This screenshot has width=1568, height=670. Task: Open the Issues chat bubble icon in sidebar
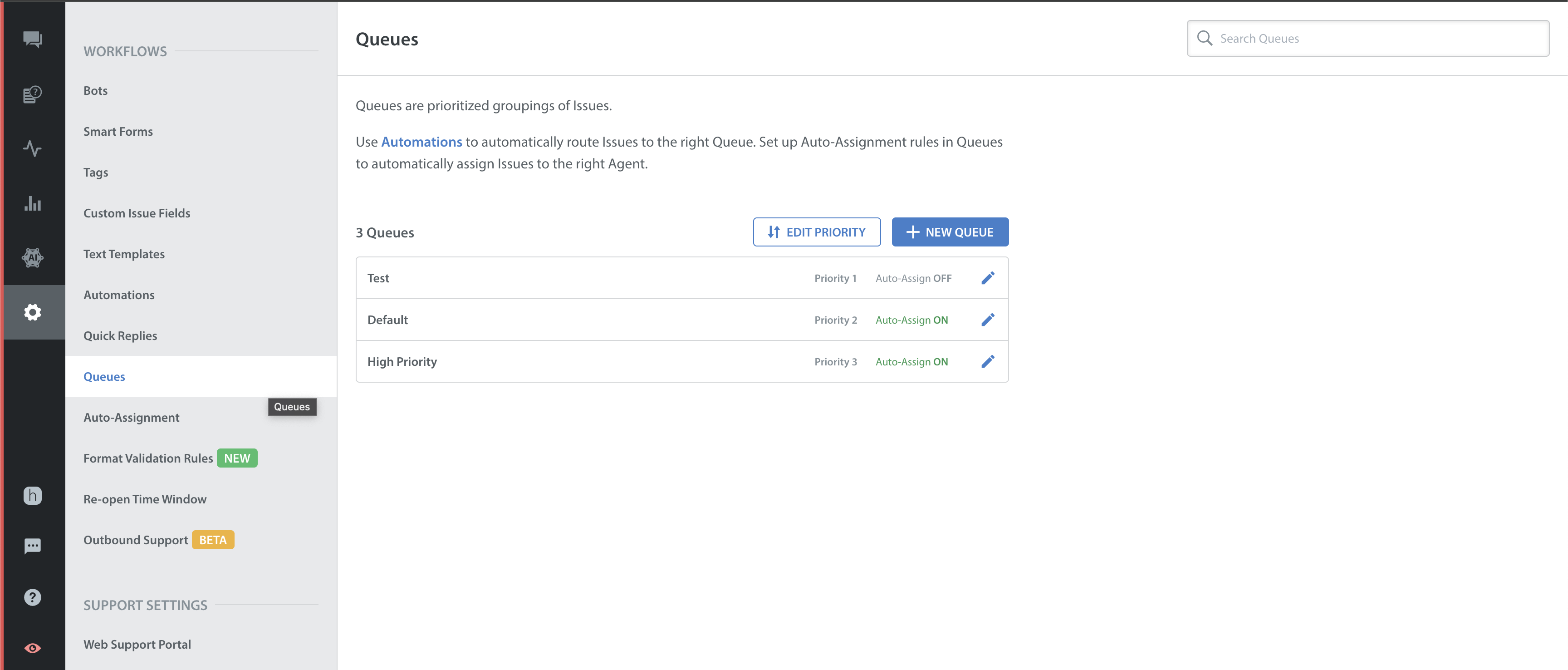pos(32,39)
